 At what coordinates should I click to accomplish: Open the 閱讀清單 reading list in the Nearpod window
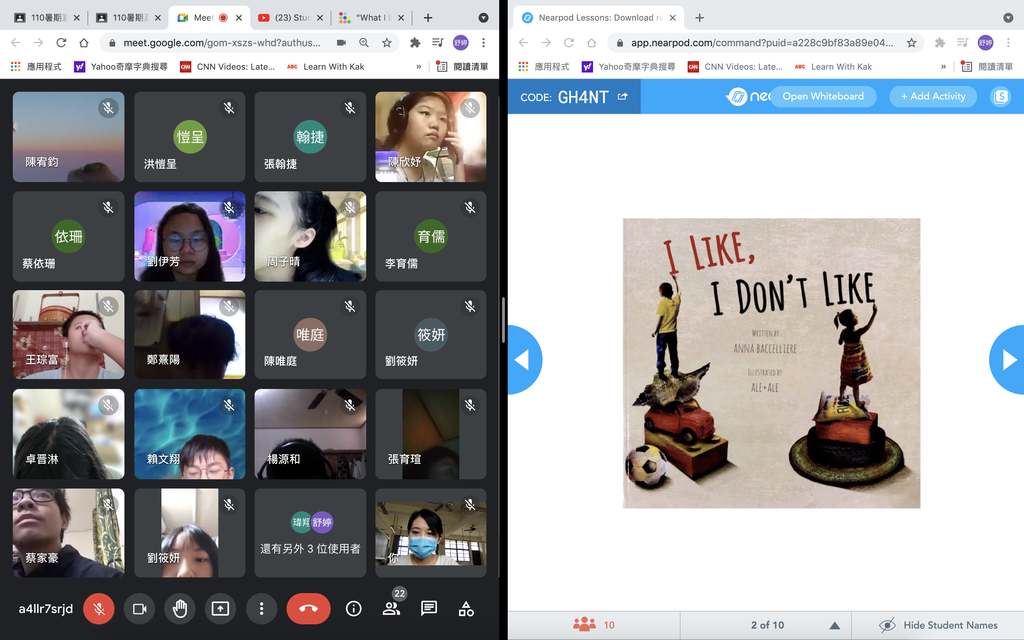tap(987, 67)
